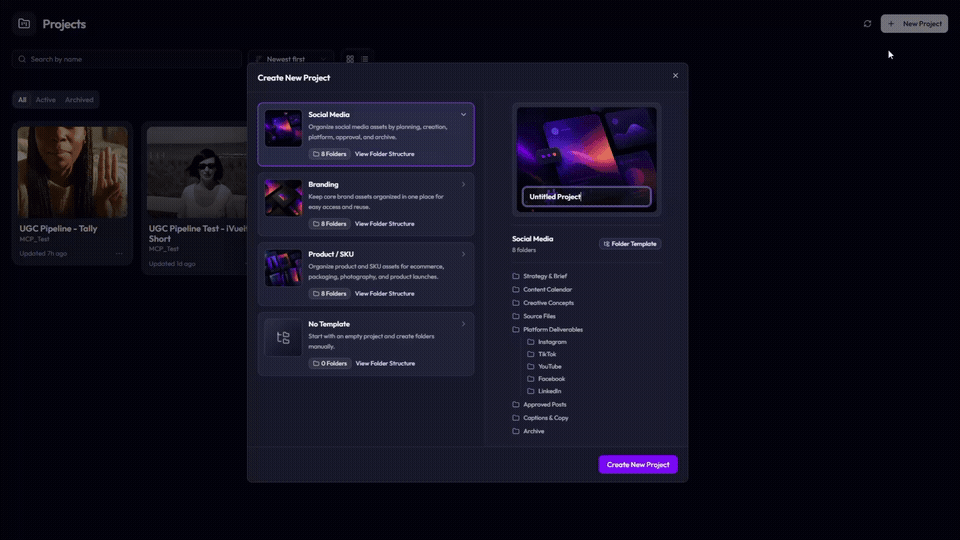Select the Product / SKU template
The width and height of the screenshot is (960, 540).
366,274
